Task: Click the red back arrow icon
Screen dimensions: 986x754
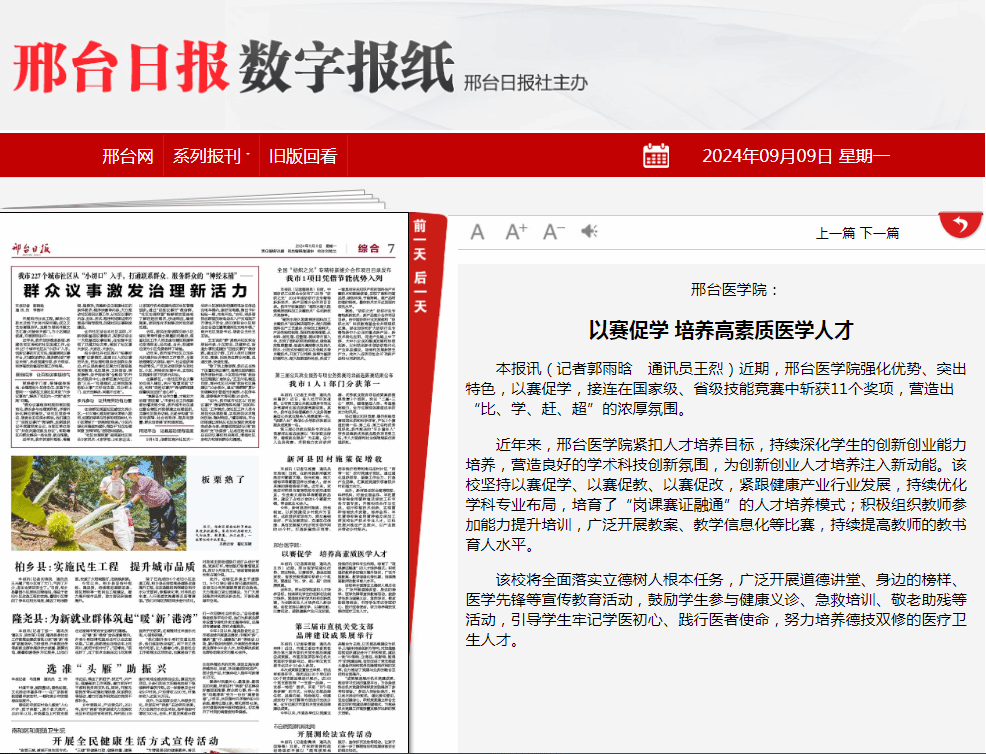Action: (960, 225)
